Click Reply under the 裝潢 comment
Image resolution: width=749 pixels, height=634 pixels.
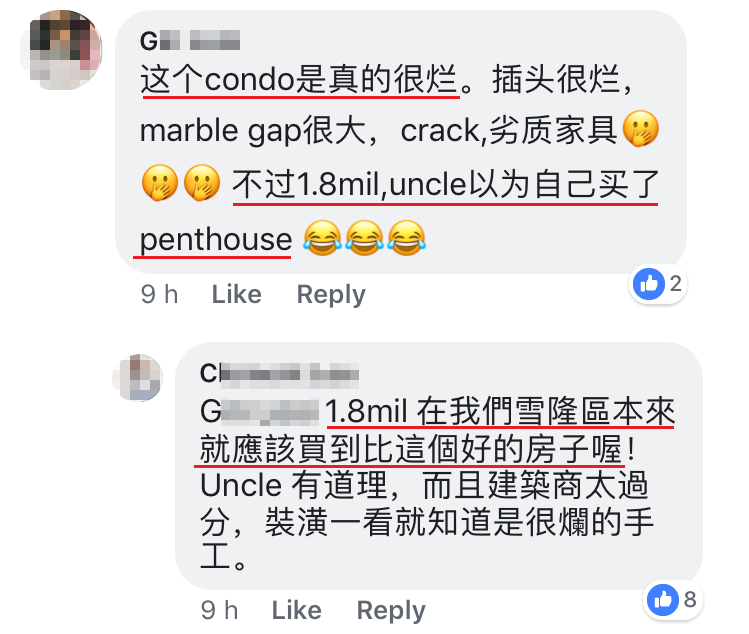(391, 610)
